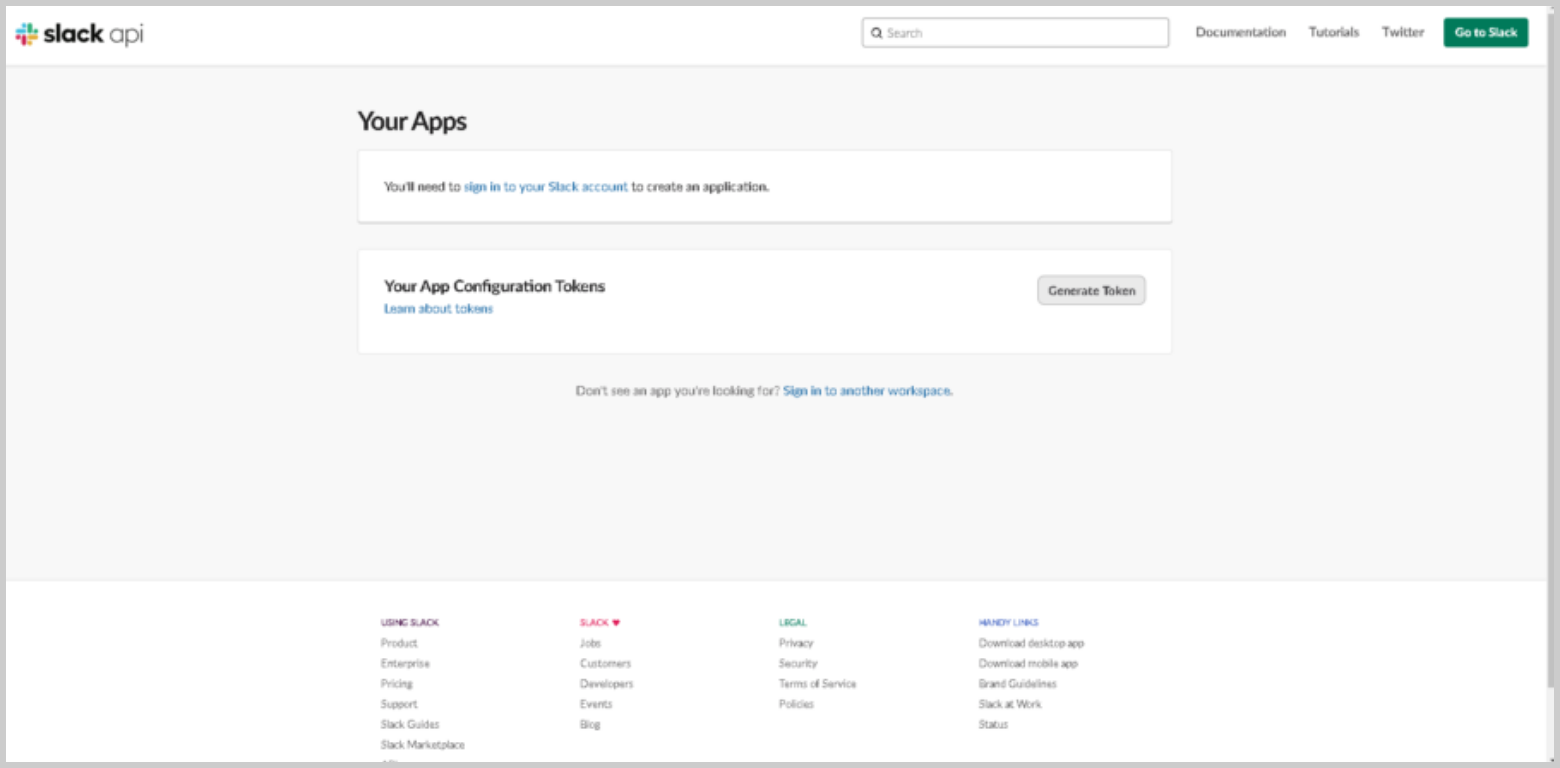Open Download desktop app link
This screenshot has width=1560, height=768.
coord(1031,643)
